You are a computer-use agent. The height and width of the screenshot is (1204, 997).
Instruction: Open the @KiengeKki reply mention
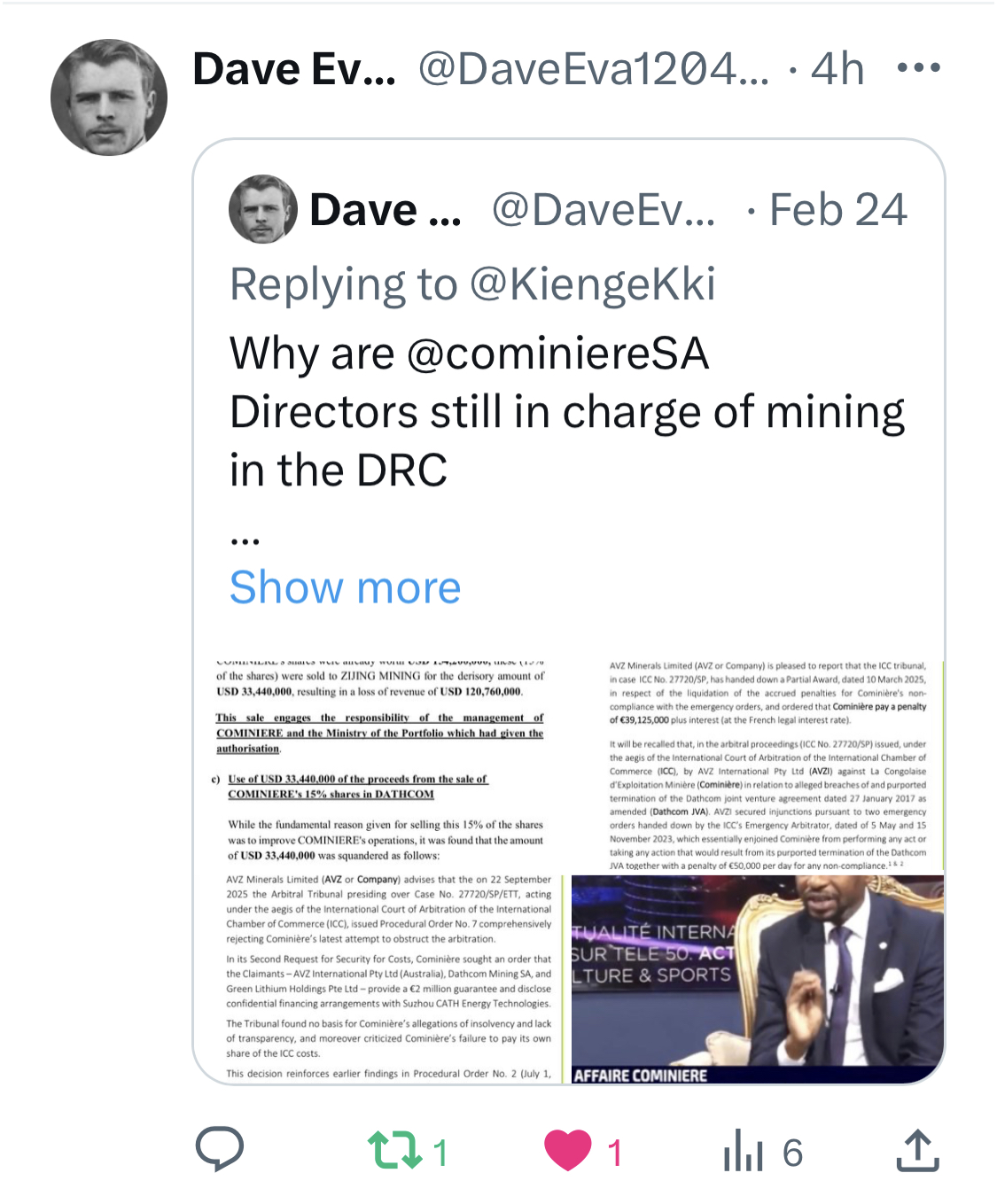[592, 284]
